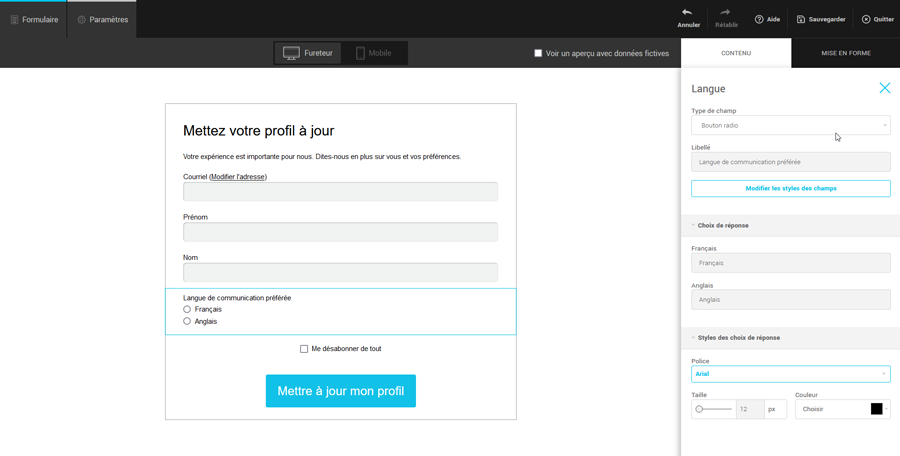This screenshot has height=456, width=900.
Task: Click the Votre expérience intro paragraph
Action: 322,156
